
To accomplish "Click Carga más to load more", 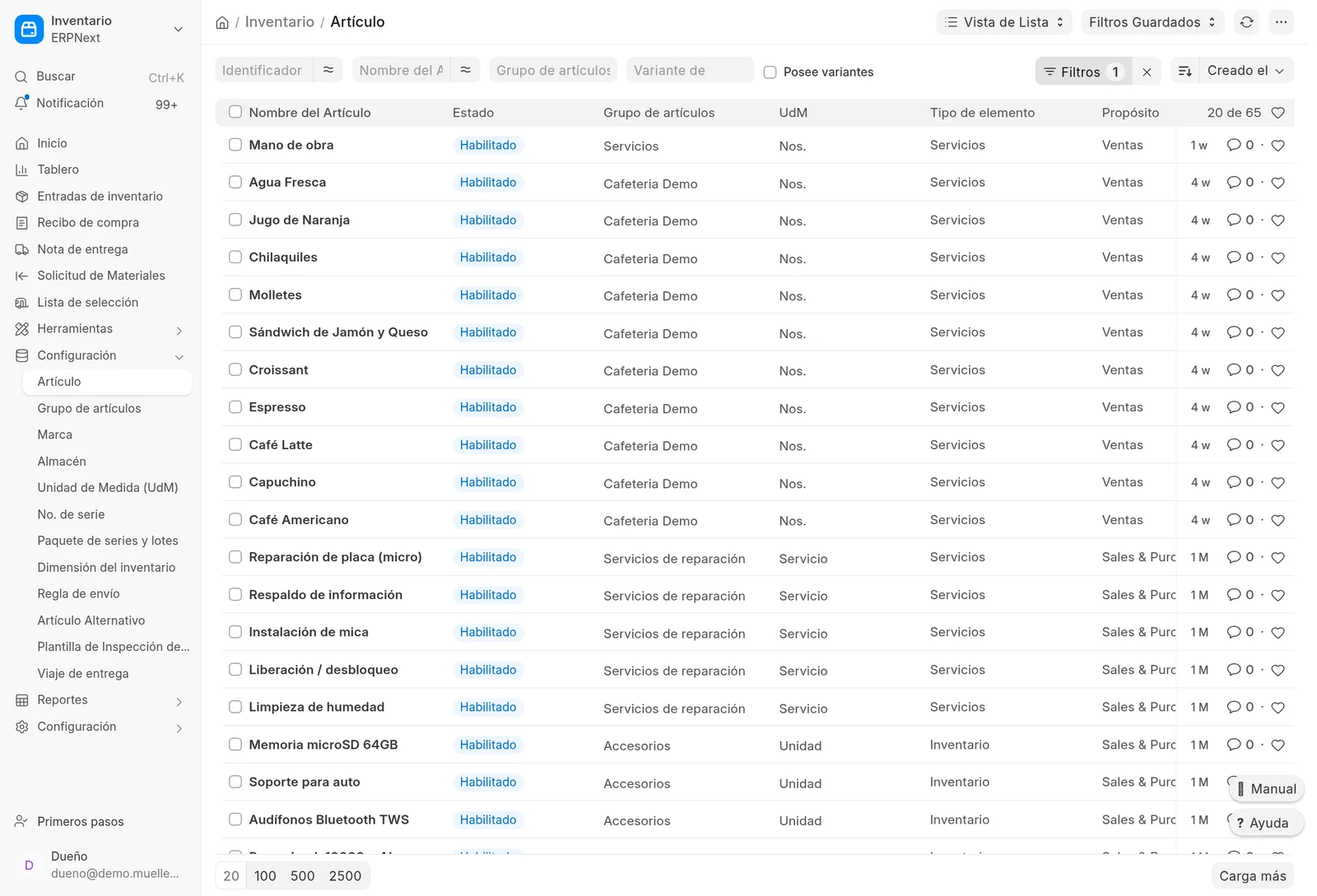I will click(x=1252, y=876).
